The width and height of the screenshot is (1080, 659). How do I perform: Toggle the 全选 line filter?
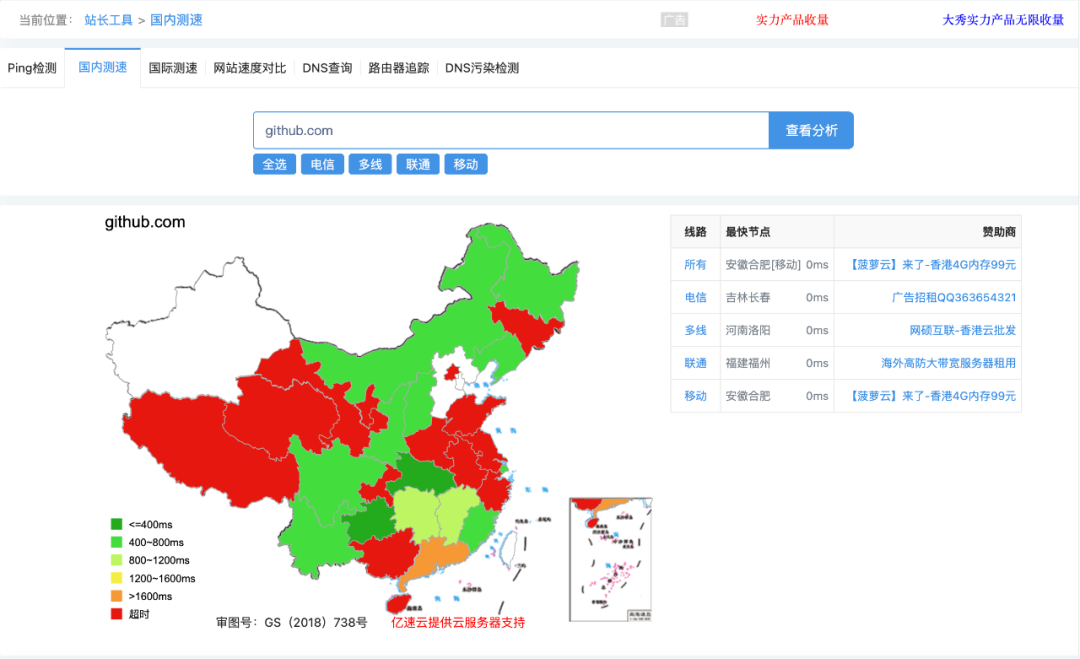coord(274,165)
